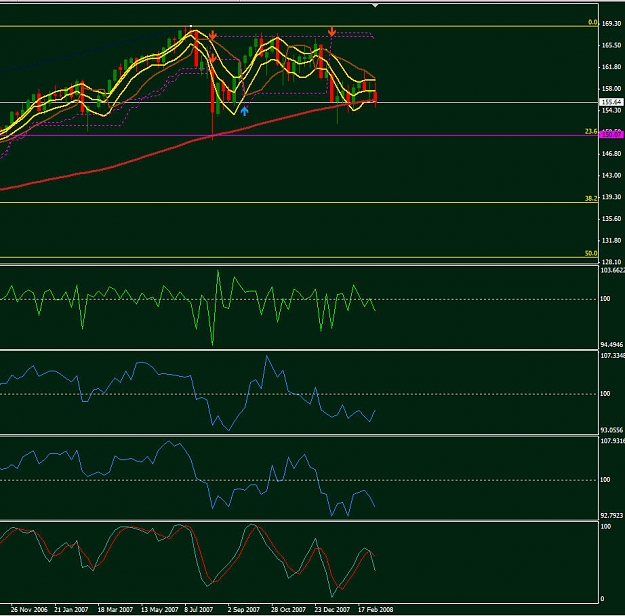This screenshot has width=625, height=616.
Task: Click the 2 Sep 2007 date label
Action: 244,610
